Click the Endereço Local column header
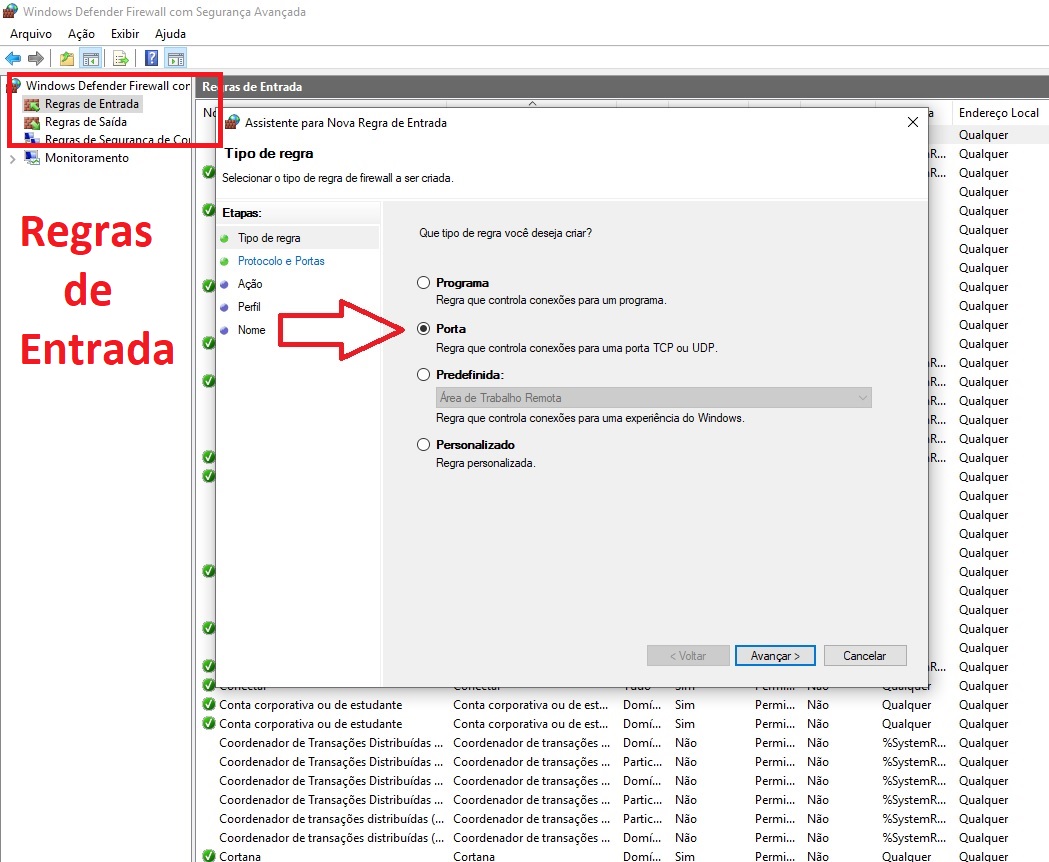Screen dimensions: 1049x862 pyautogui.click(x=999, y=113)
